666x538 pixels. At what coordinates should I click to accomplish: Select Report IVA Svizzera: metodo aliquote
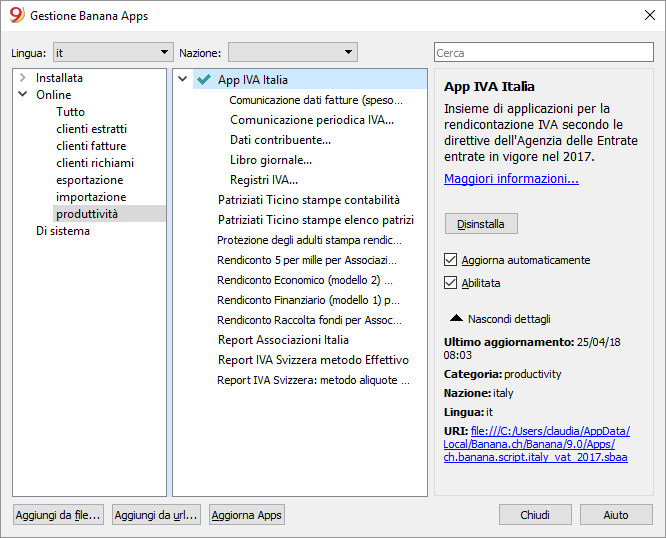(x=313, y=380)
